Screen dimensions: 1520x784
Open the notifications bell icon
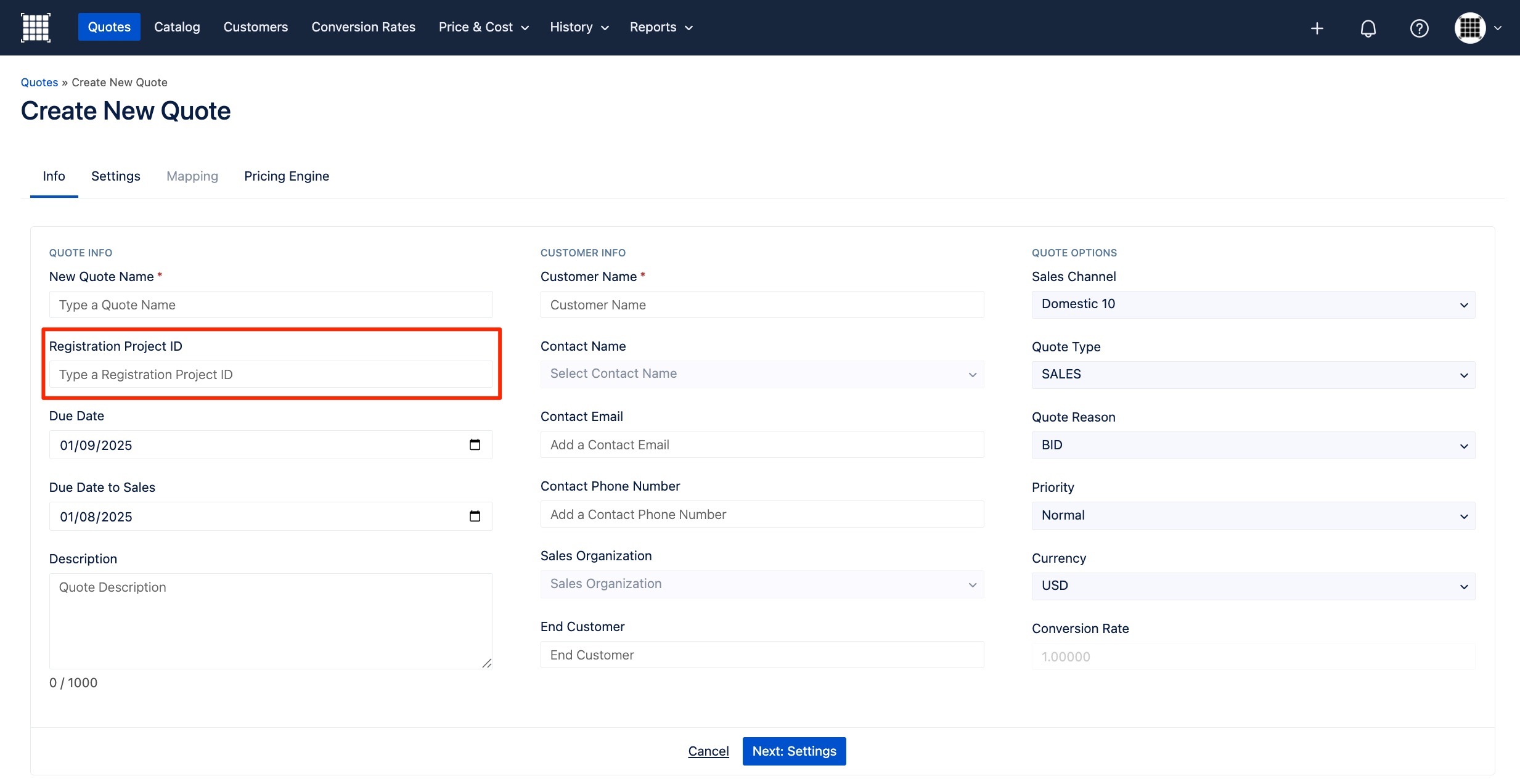1368,28
